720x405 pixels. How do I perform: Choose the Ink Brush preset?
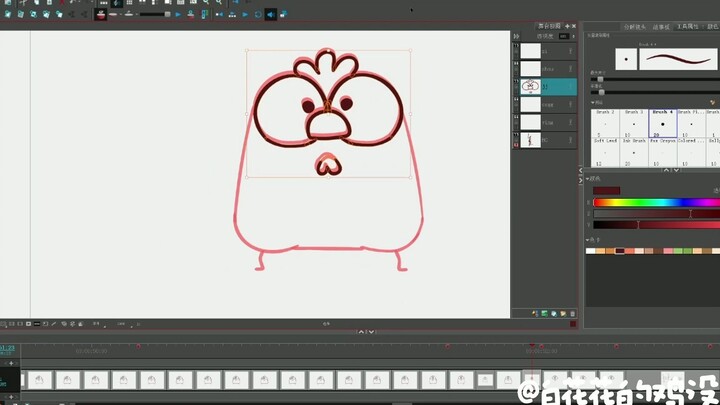[634, 152]
